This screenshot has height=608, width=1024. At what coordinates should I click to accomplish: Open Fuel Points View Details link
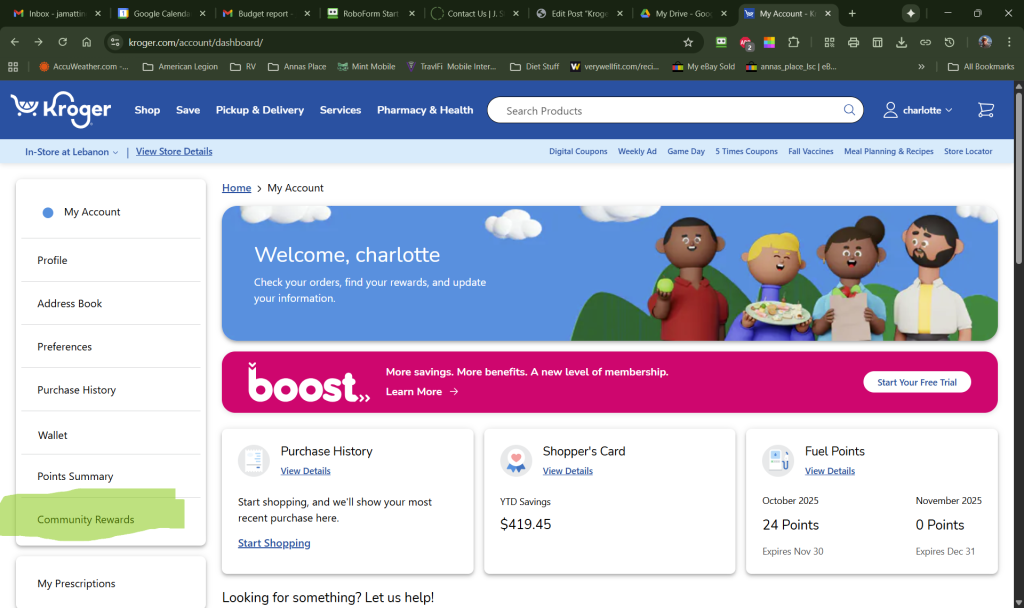829,471
